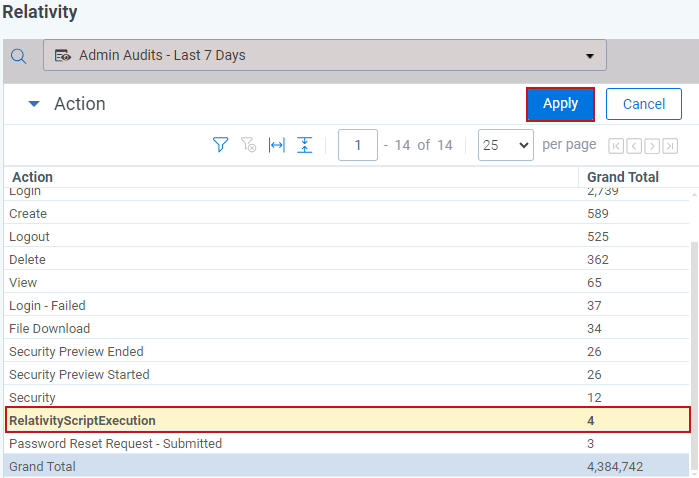
Task: Clear all filters icon
Action: pyautogui.click(x=248, y=145)
